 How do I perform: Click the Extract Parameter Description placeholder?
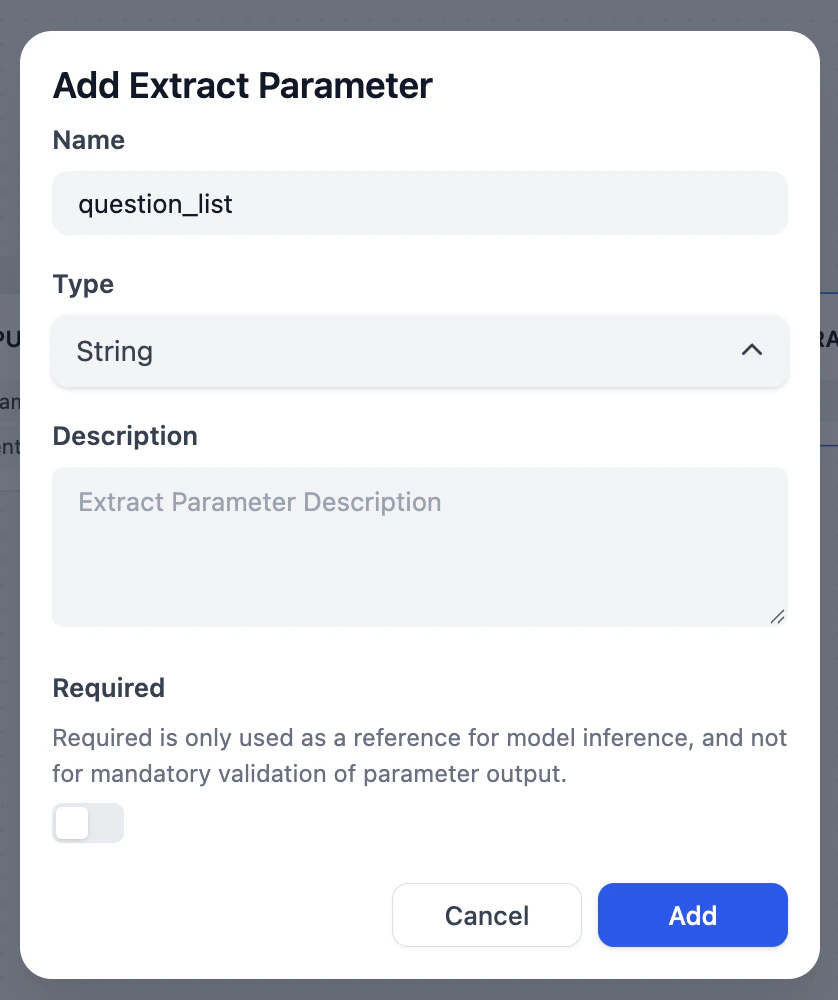260,501
